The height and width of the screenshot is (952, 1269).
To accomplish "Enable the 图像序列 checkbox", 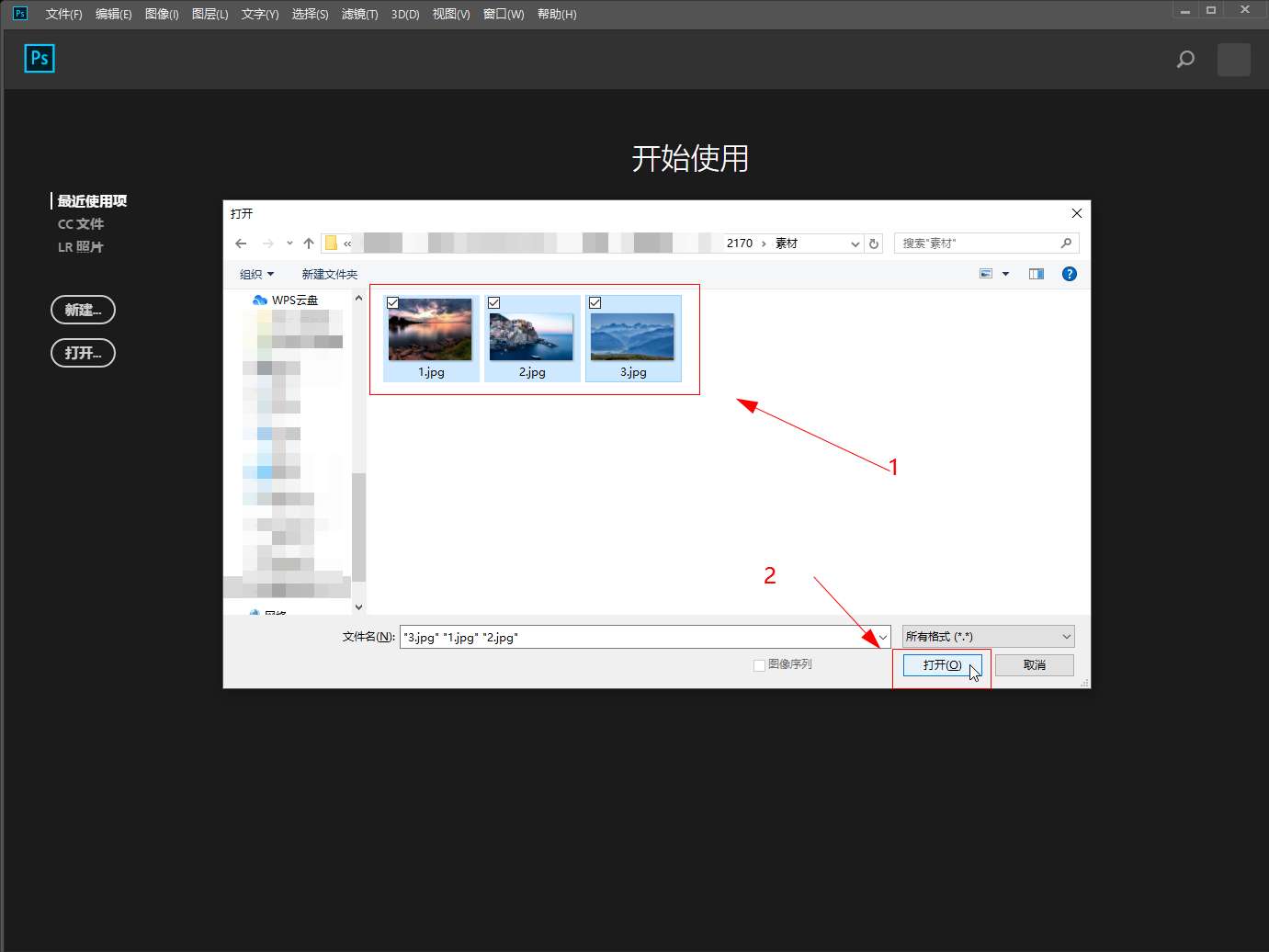I will (x=759, y=665).
